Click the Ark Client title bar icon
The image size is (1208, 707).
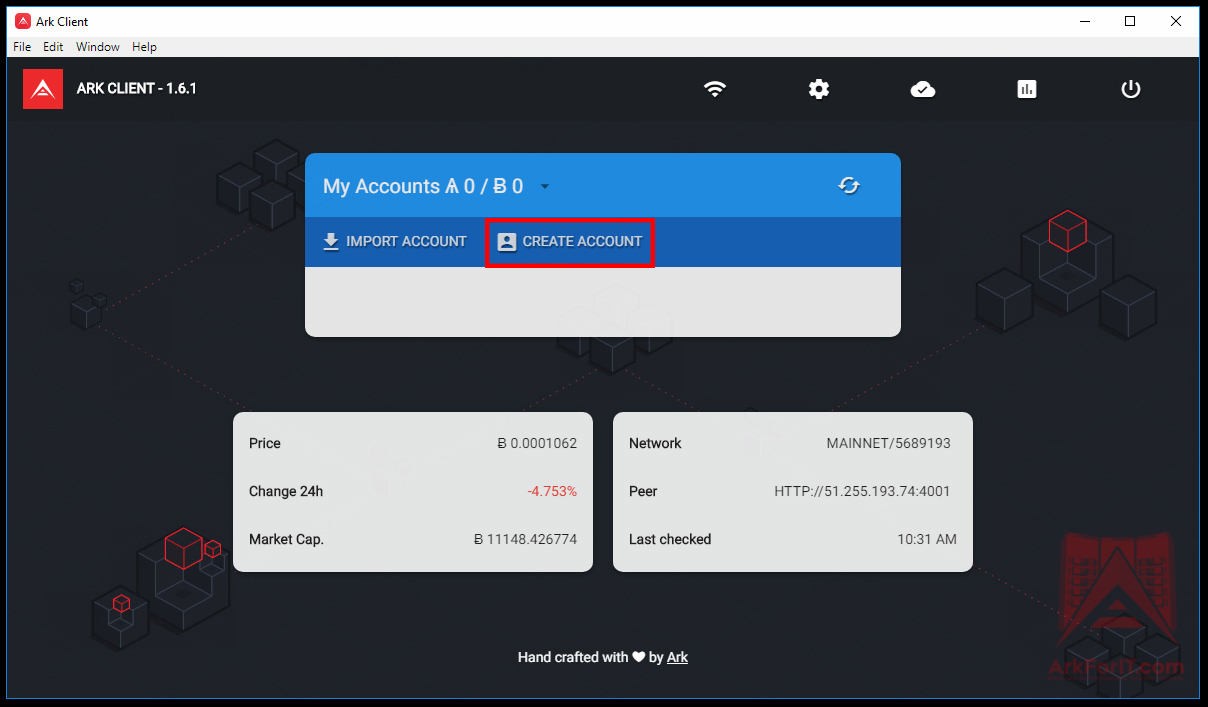(x=23, y=21)
